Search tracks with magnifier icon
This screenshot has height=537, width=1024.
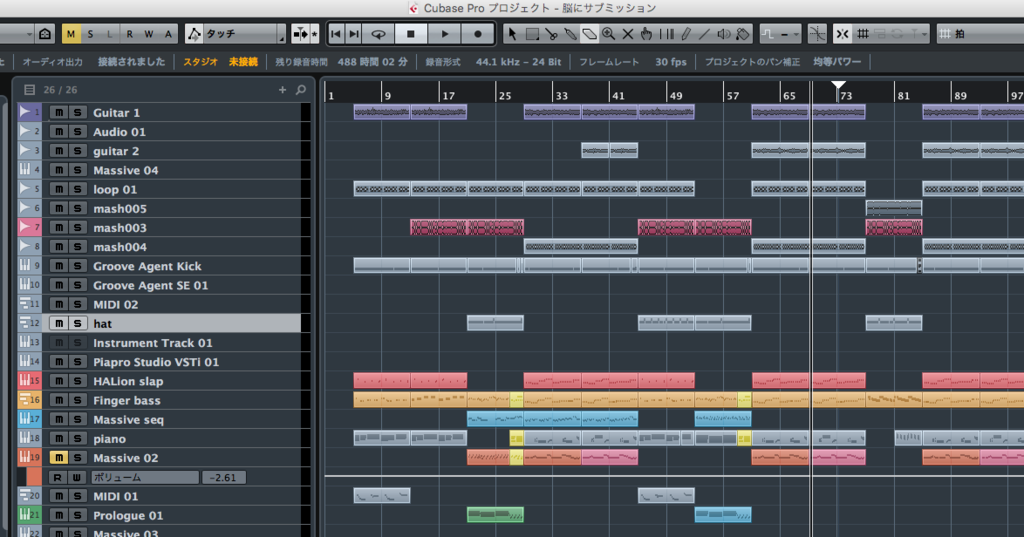pyautogui.click(x=300, y=90)
